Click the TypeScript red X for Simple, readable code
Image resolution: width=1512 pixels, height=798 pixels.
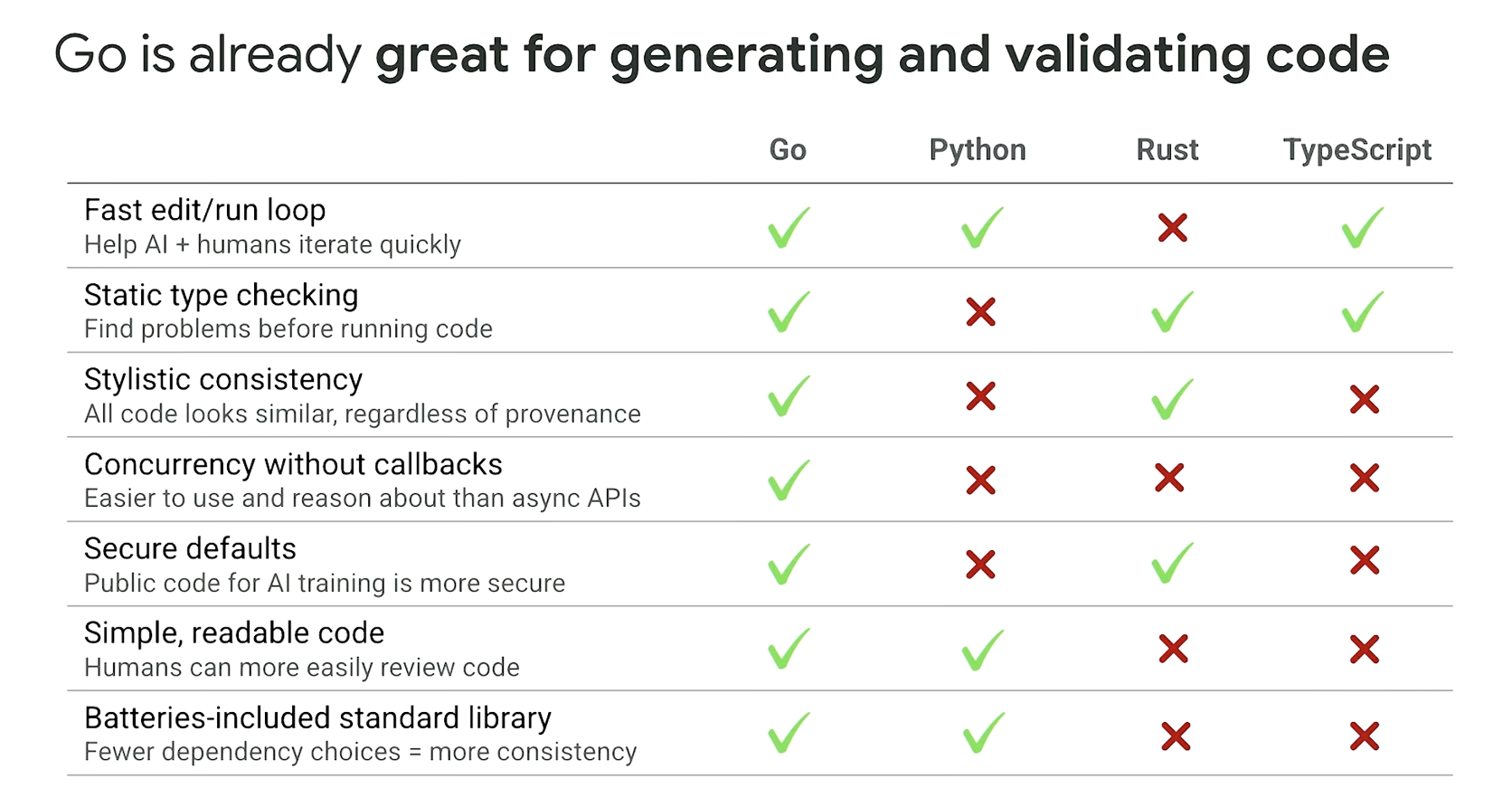[1364, 649]
